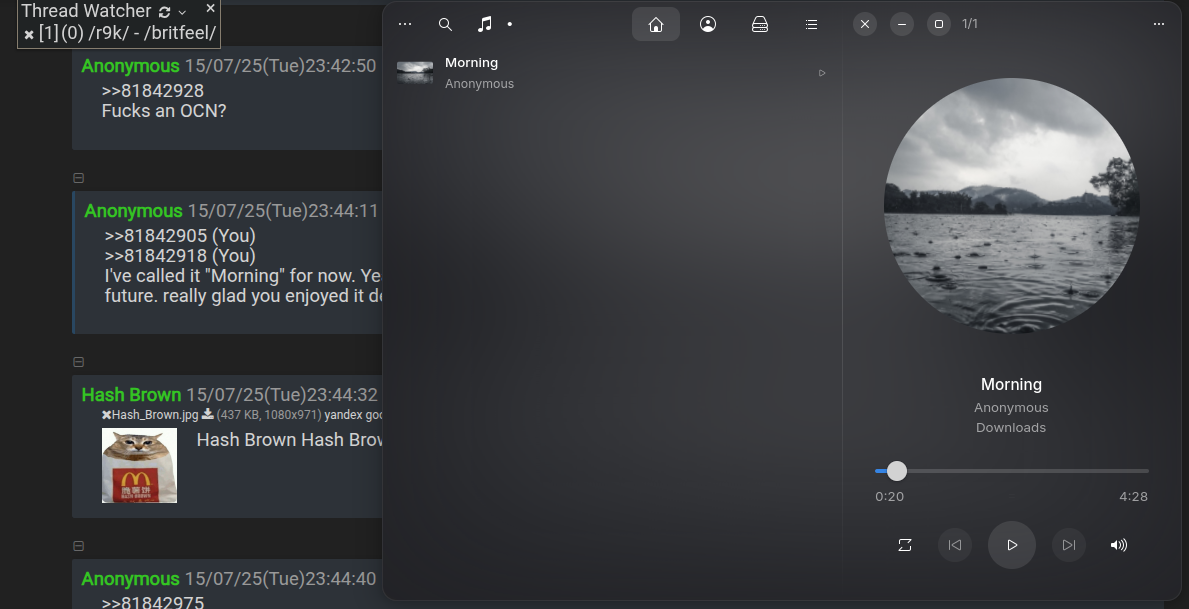Open the right-side more options menu

tap(1159, 24)
